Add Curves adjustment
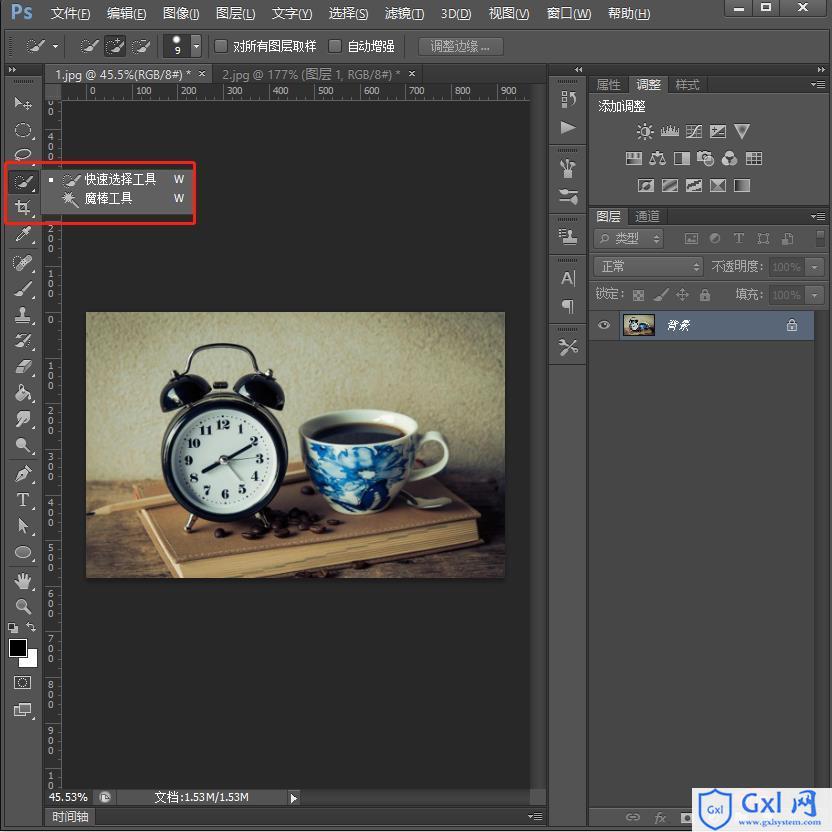Viewport: 832px width, 832px height. point(694,131)
